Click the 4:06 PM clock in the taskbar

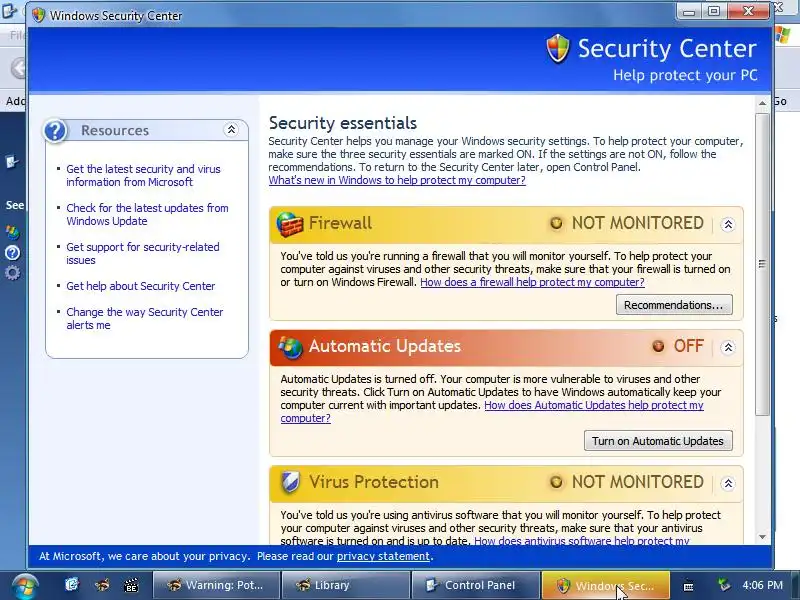pos(762,585)
